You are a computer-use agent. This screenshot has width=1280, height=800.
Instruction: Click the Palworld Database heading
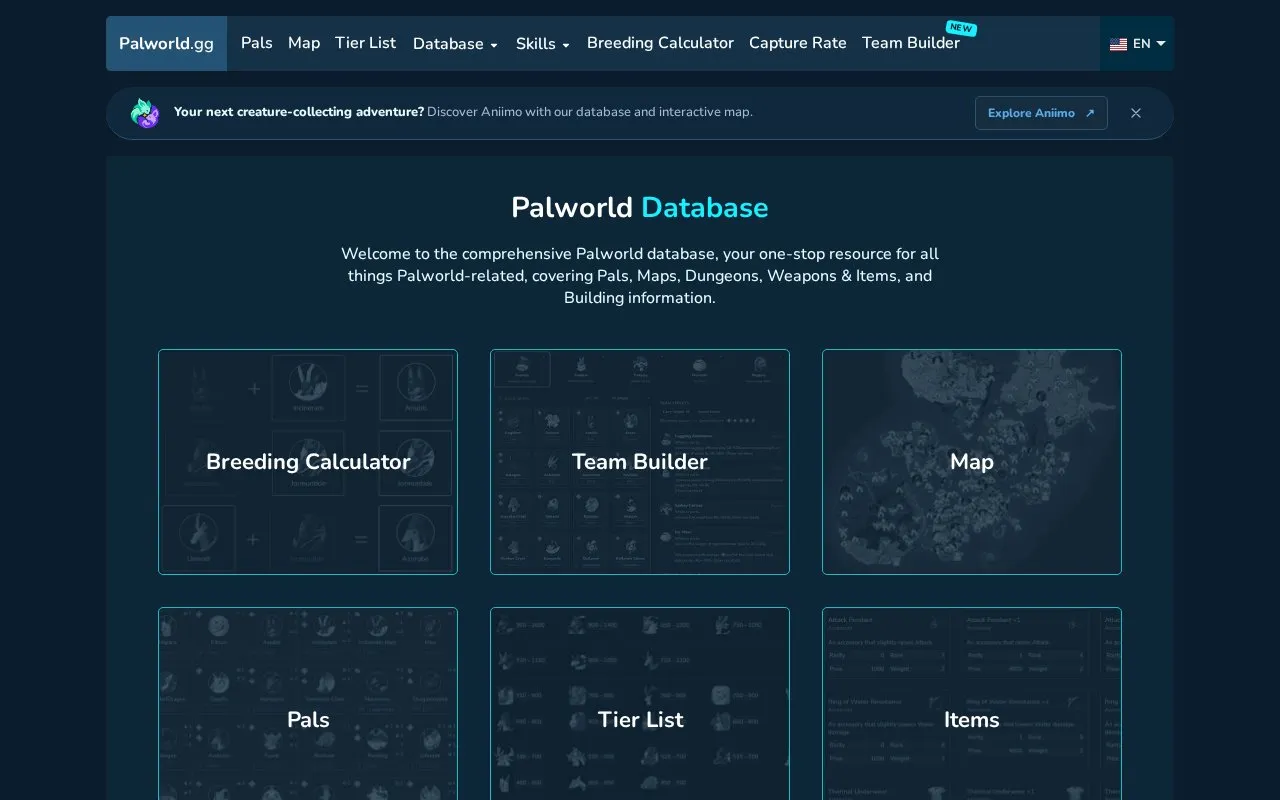640,208
